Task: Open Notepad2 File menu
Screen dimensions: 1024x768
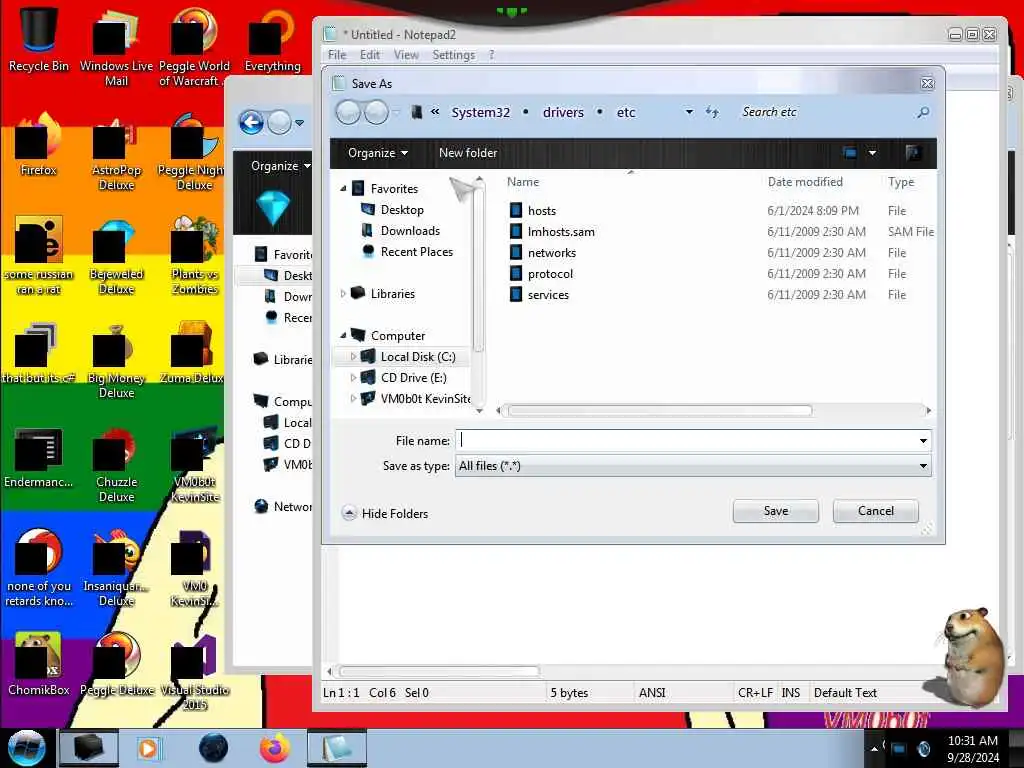Action: [x=337, y=55]
